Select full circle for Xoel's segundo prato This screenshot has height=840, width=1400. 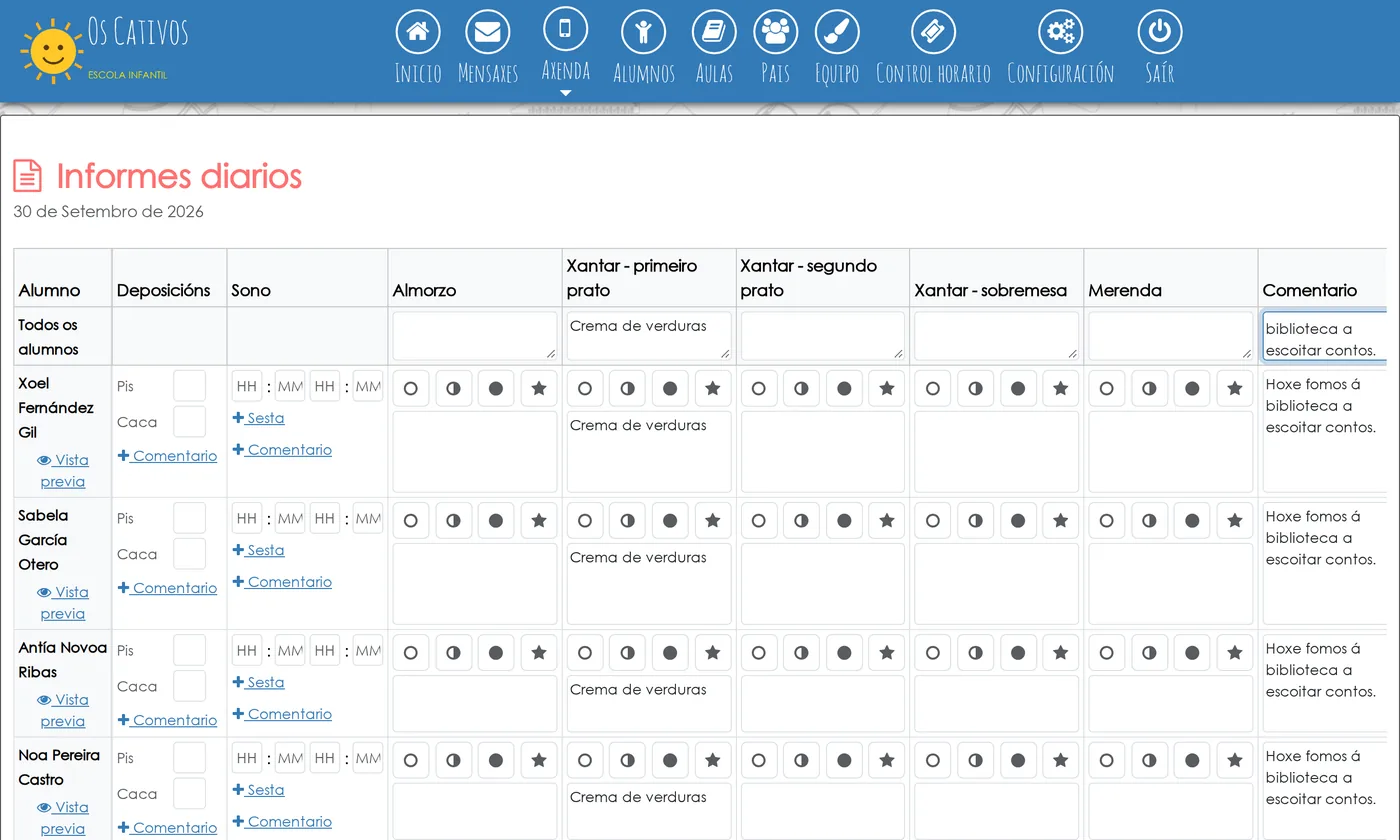pyautogui.click(x=844, y=388)
